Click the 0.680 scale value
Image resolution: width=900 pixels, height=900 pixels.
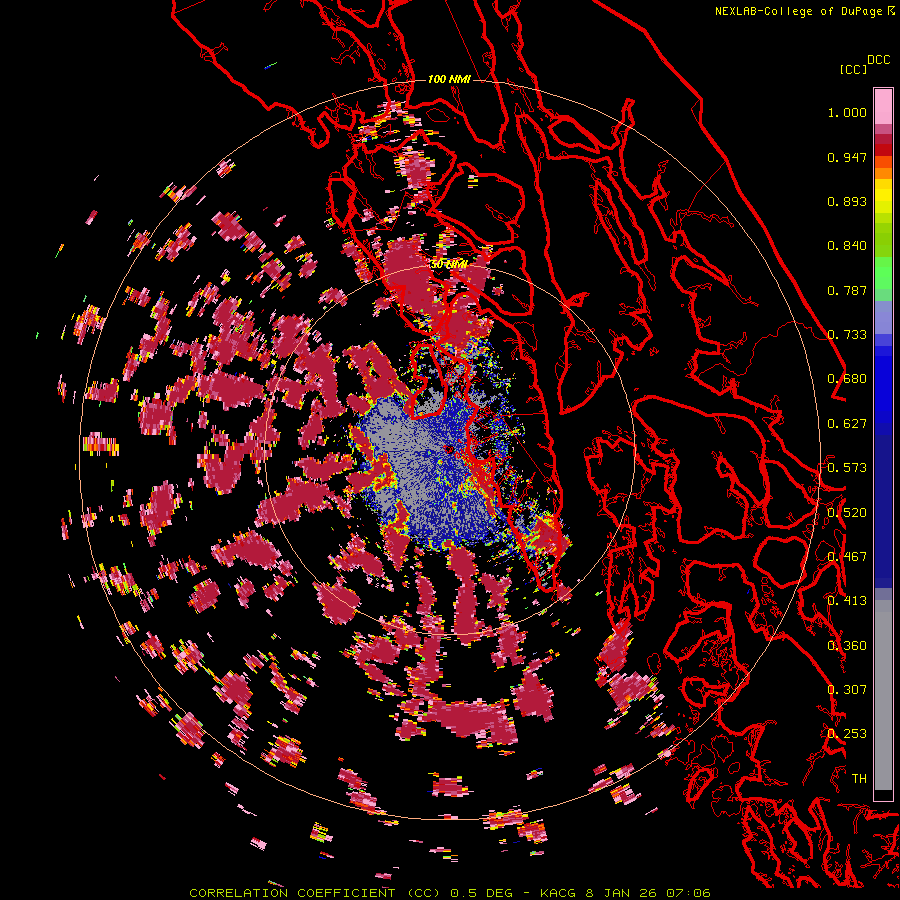click(847, 379)
